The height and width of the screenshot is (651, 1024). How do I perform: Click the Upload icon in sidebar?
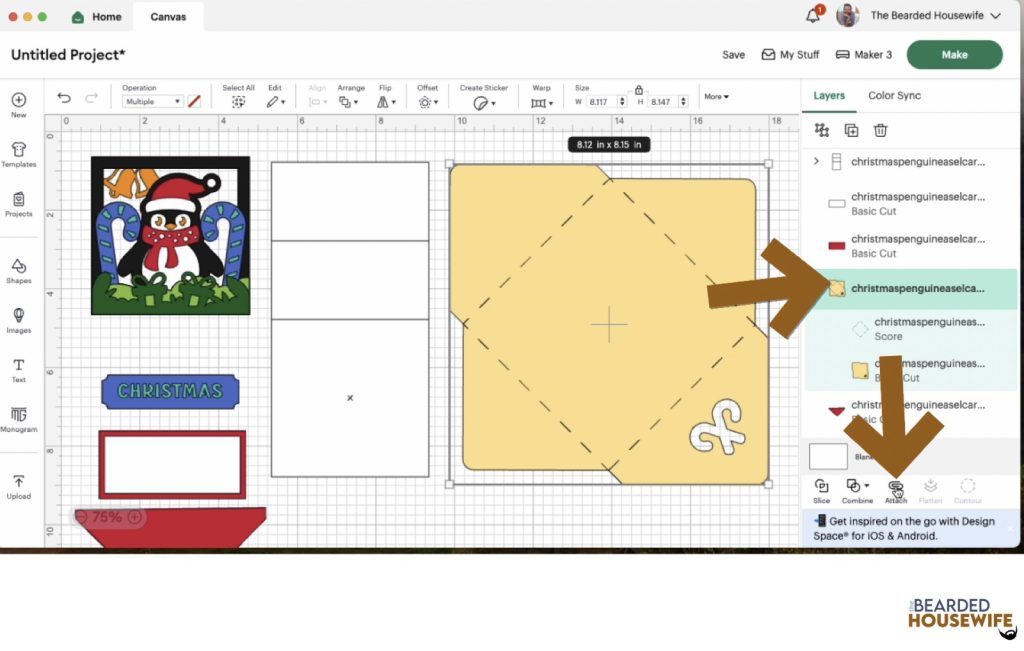(x=18, y=485)
